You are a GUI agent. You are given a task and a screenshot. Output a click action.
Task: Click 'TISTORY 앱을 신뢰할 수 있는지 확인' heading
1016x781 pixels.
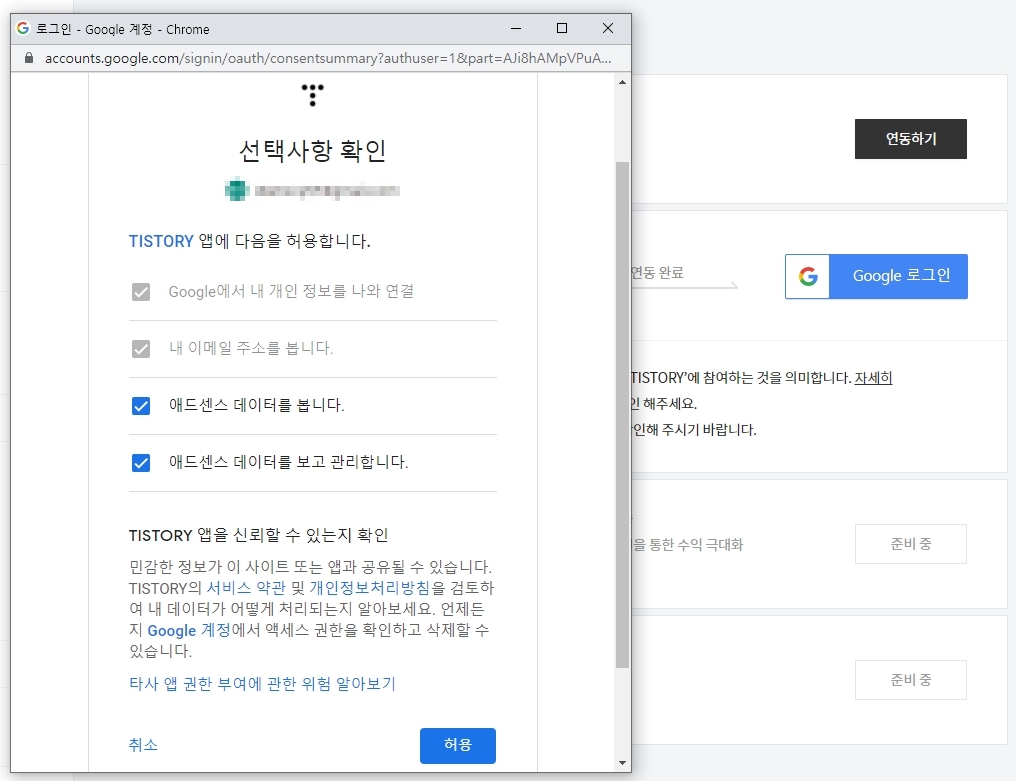[259, 535]
